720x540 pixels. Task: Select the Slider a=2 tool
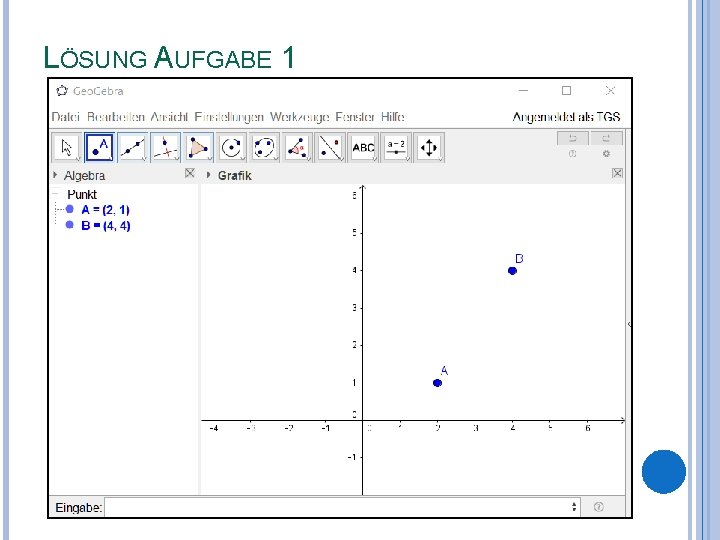pyautogui.click(x=396, y=147)
